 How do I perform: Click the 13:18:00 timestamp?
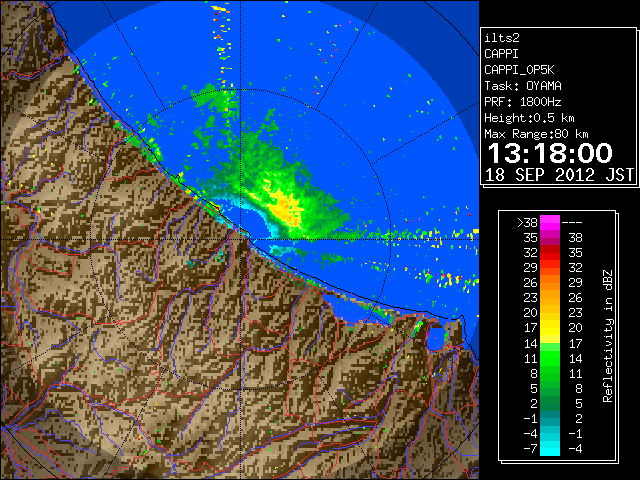point(550,153)
